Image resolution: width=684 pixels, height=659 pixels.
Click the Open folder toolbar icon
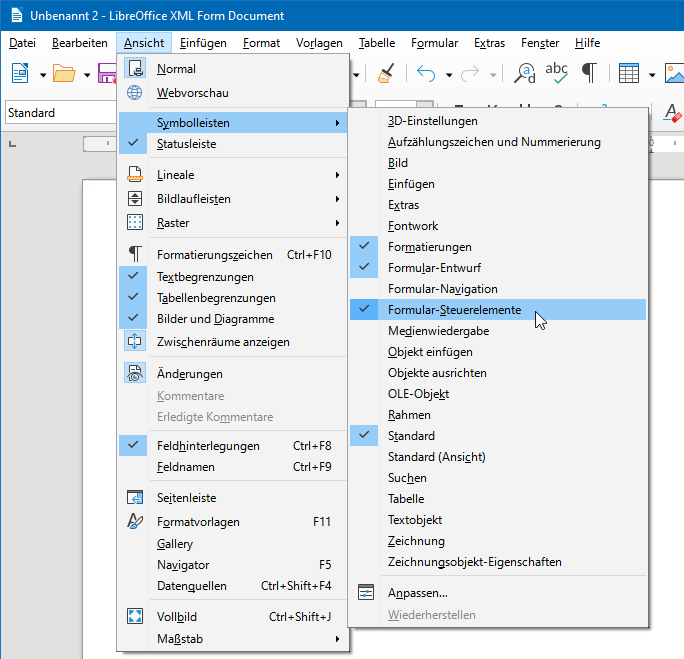64,74
